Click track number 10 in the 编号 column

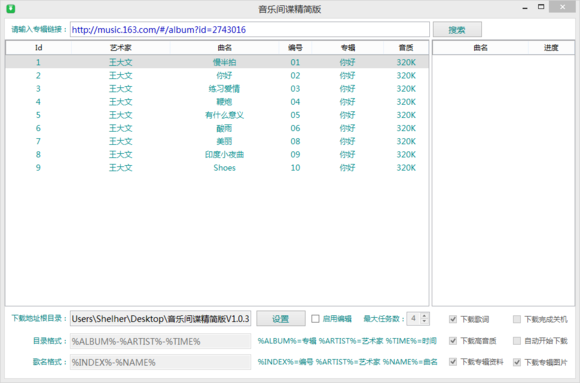(295, 168)
